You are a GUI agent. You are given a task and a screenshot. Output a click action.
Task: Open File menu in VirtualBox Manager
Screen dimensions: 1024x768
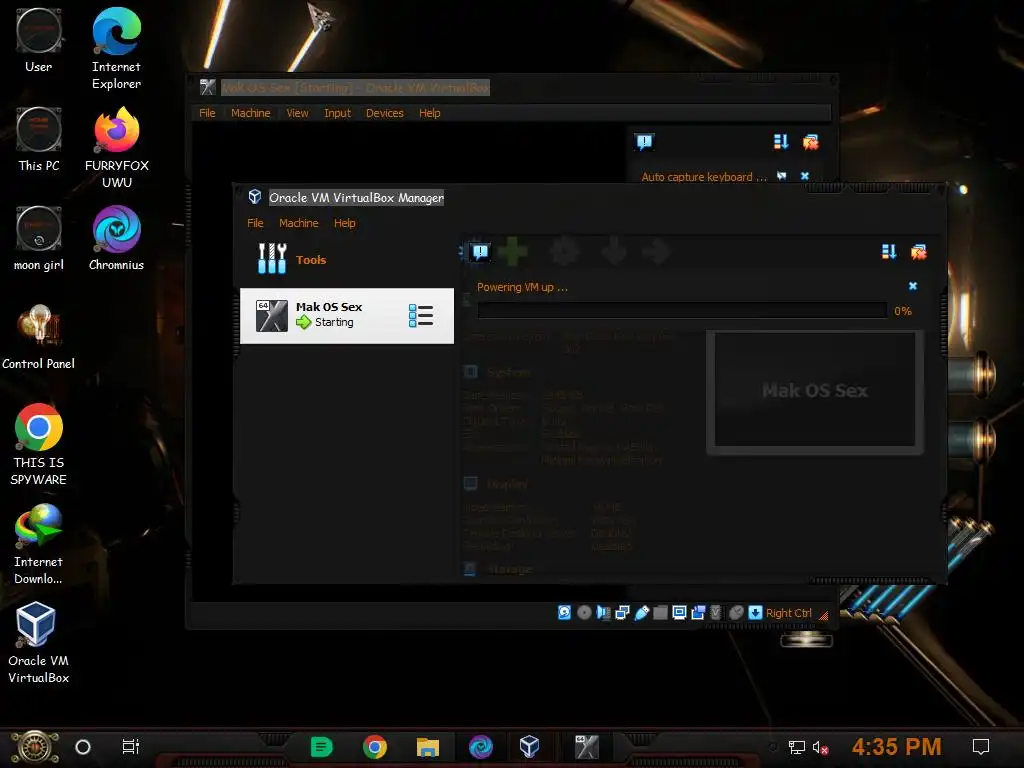255,223
